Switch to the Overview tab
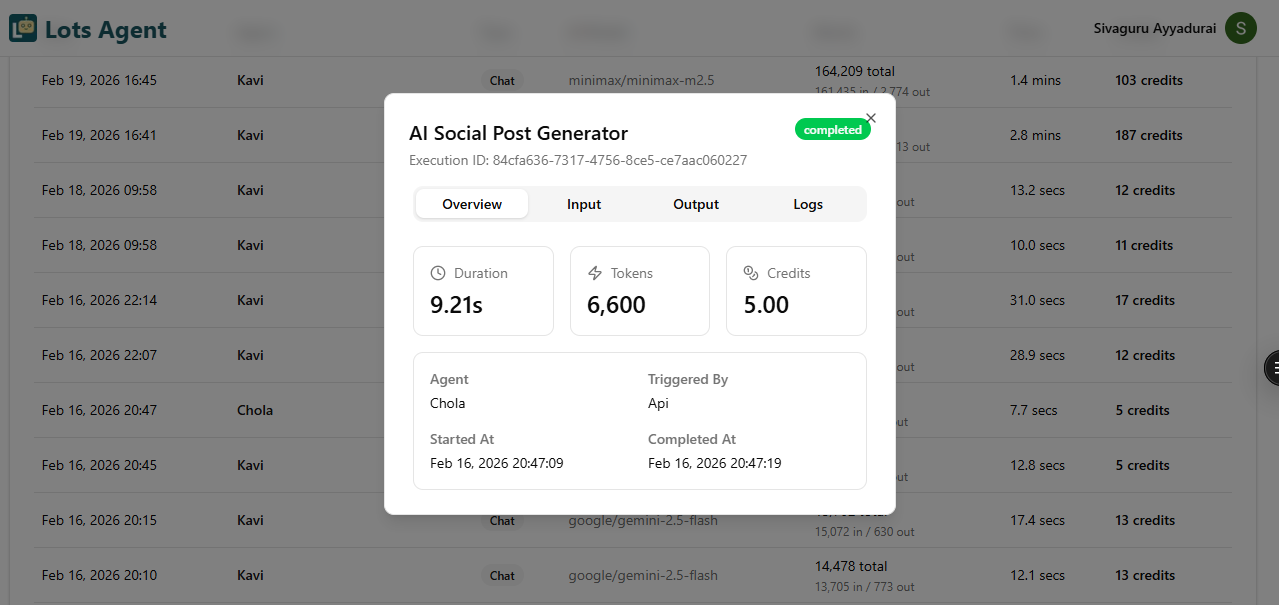Screen dimensions: 1279x605 [x=472, y=204]
